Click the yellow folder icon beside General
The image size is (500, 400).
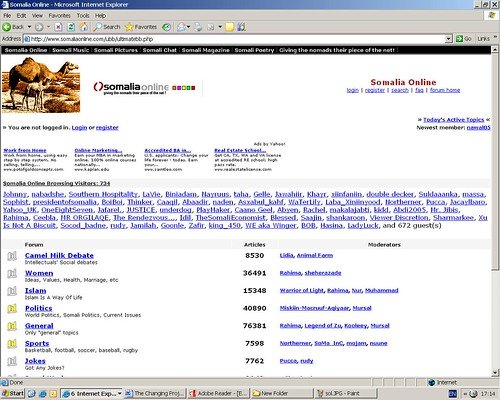pyautogui.click(x=12, y=326)
